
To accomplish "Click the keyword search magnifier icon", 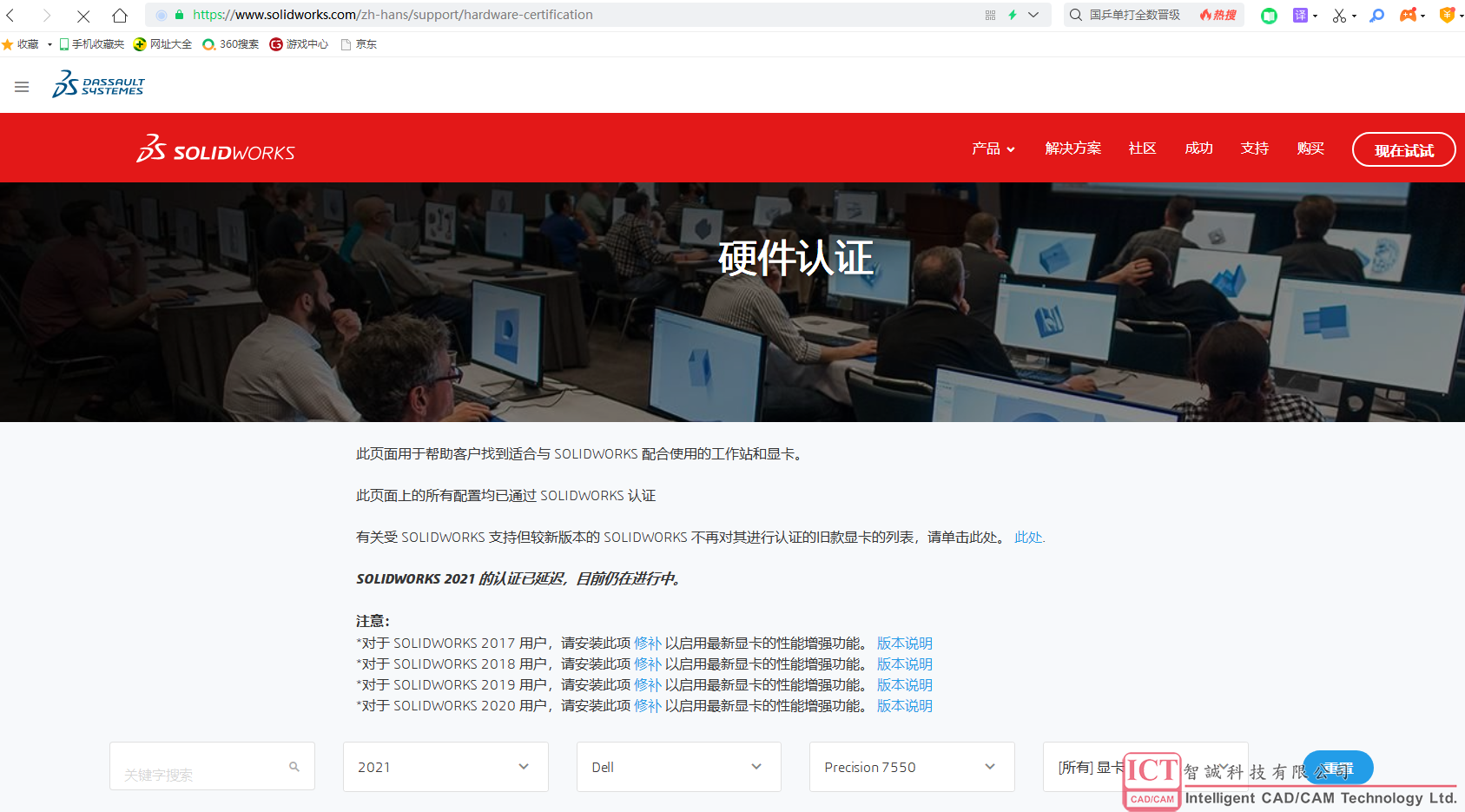I will pyautogui.click(x=294, y=767).
